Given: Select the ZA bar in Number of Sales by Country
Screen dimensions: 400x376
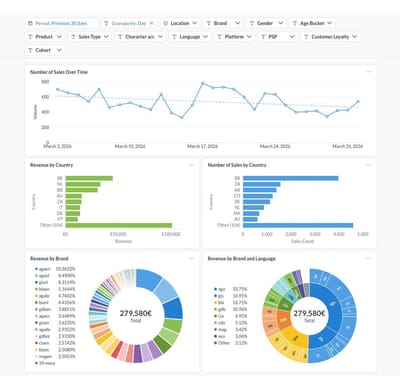Looking at the screenshot, I should [x=261, y=184].
